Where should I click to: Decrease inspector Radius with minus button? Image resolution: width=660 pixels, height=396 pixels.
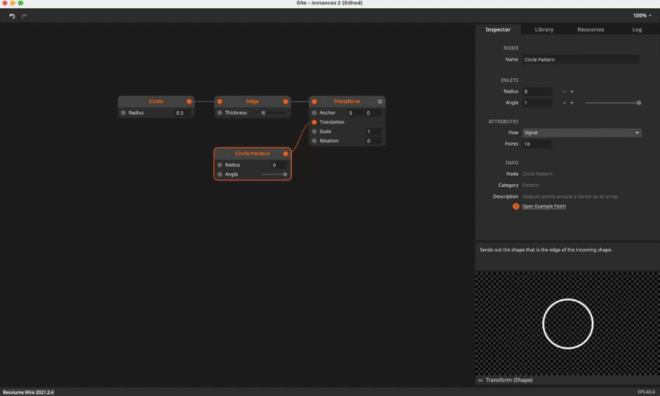click(x=564, y=91)
